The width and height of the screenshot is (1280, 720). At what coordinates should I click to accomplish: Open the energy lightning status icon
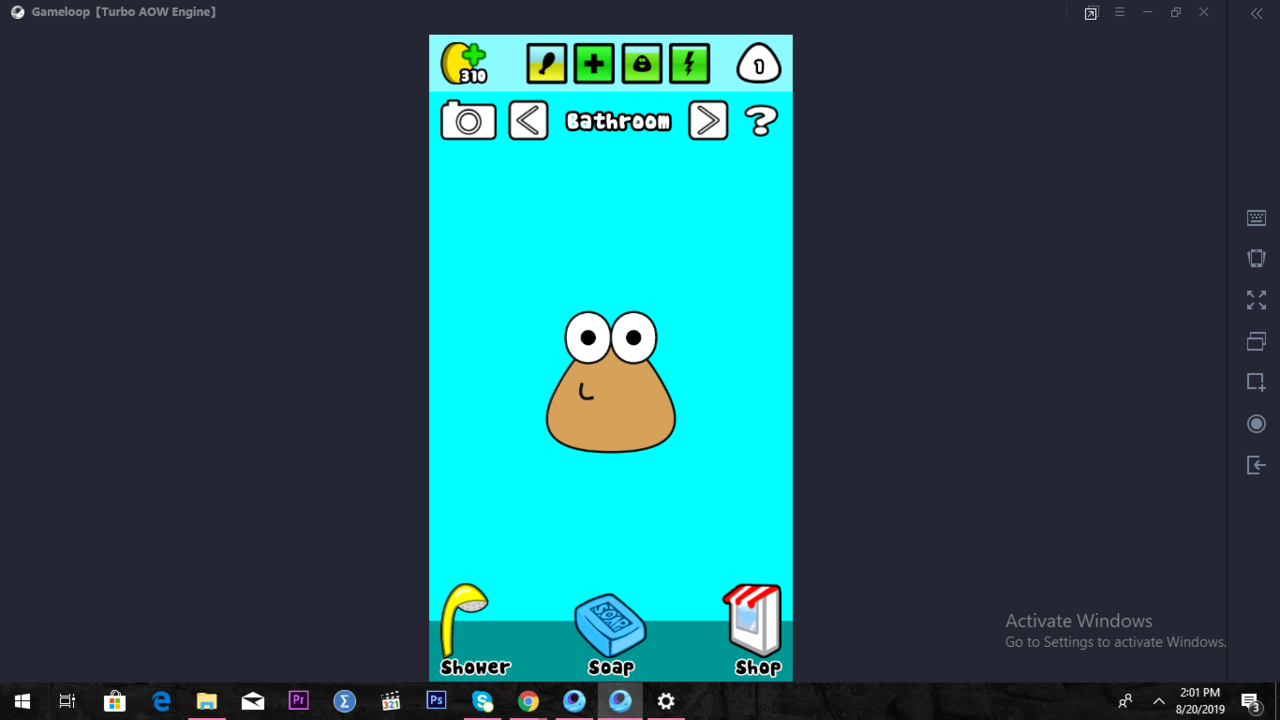[690, 64]
